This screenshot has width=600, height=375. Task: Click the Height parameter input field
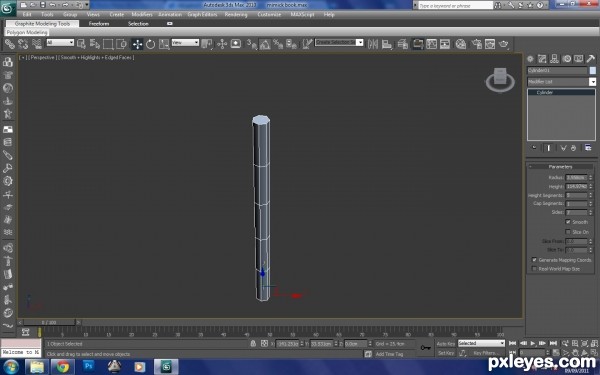576,186
